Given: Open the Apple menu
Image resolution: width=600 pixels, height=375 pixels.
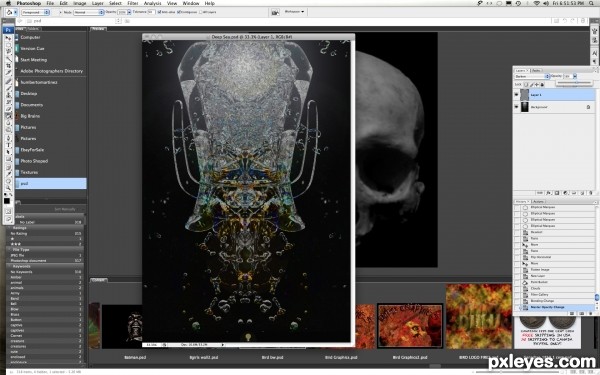Looking at the screenshot, I should point(8,3).
